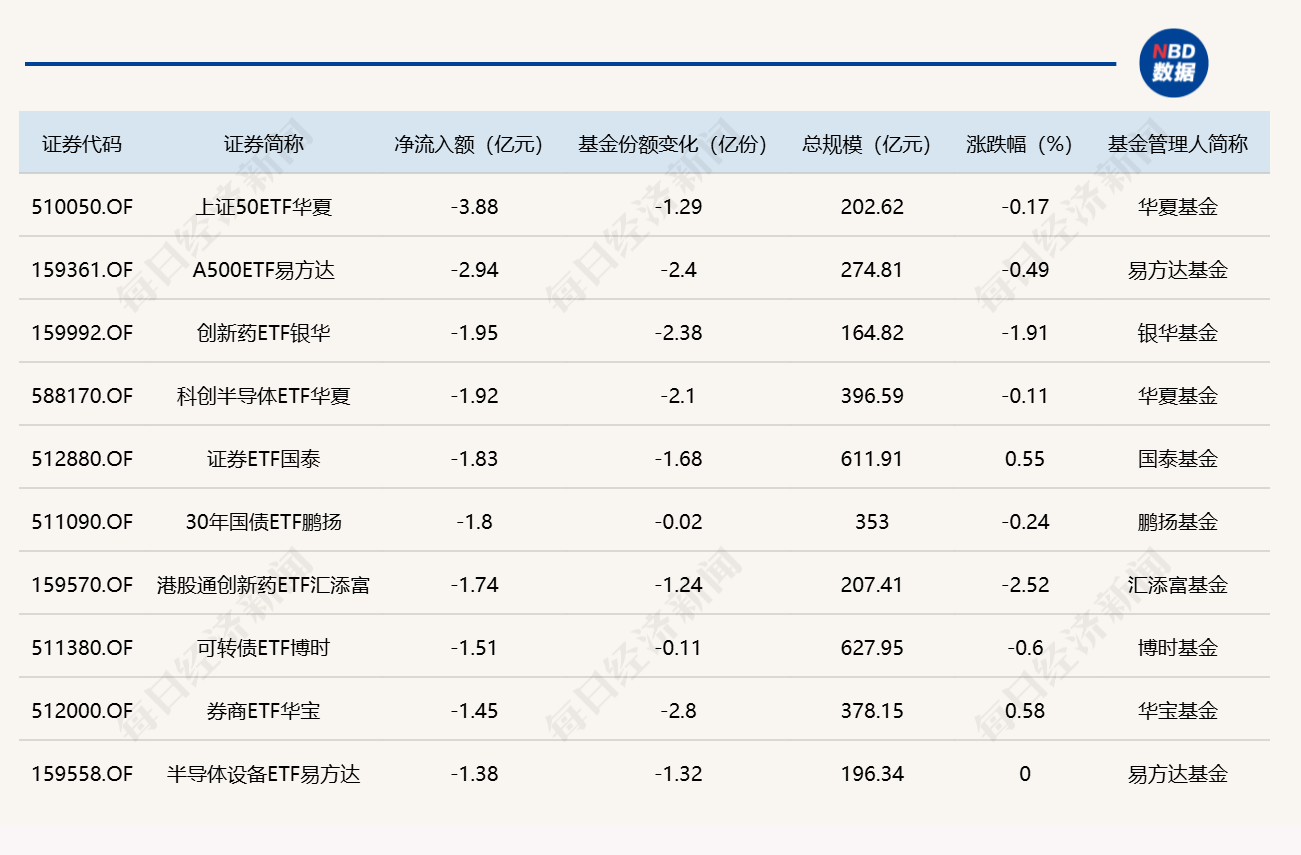The image size is (1301, 855).
Task: Click total scale value 202.62
Action: tap(872, 207)
